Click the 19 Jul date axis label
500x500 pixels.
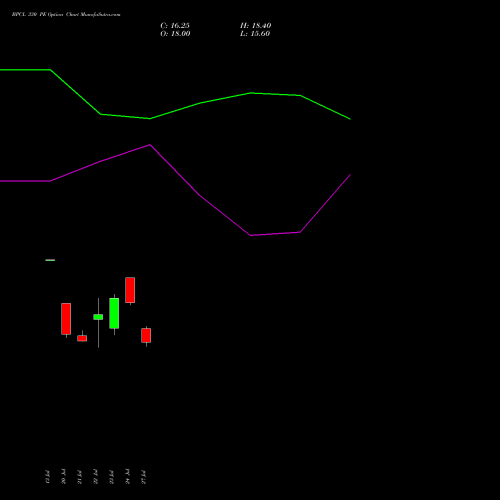tap(47, 477)
